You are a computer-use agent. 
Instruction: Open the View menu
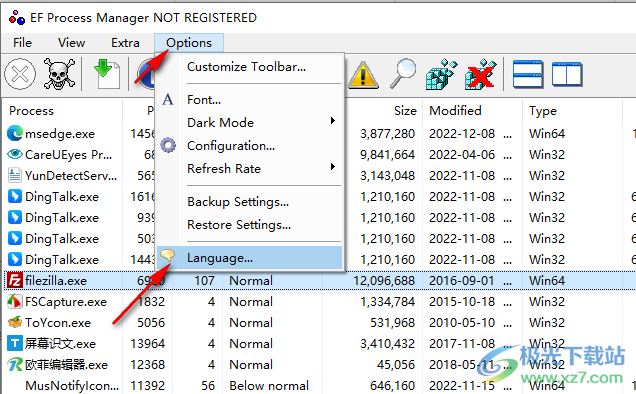click(x=71, y=43)
